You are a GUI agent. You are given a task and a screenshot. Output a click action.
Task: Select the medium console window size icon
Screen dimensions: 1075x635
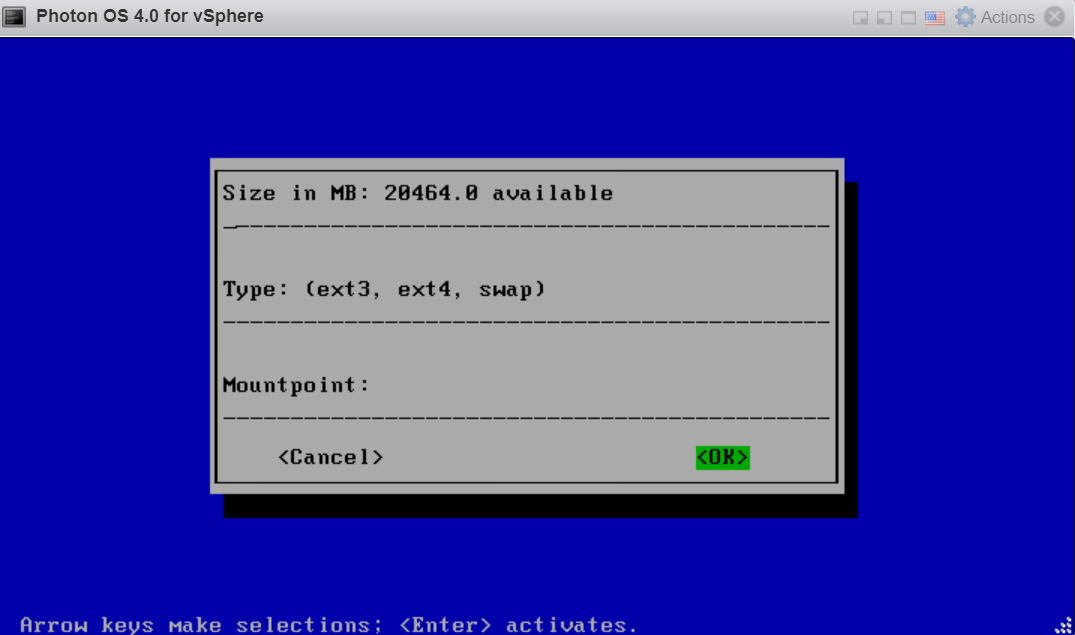[884, 18]
